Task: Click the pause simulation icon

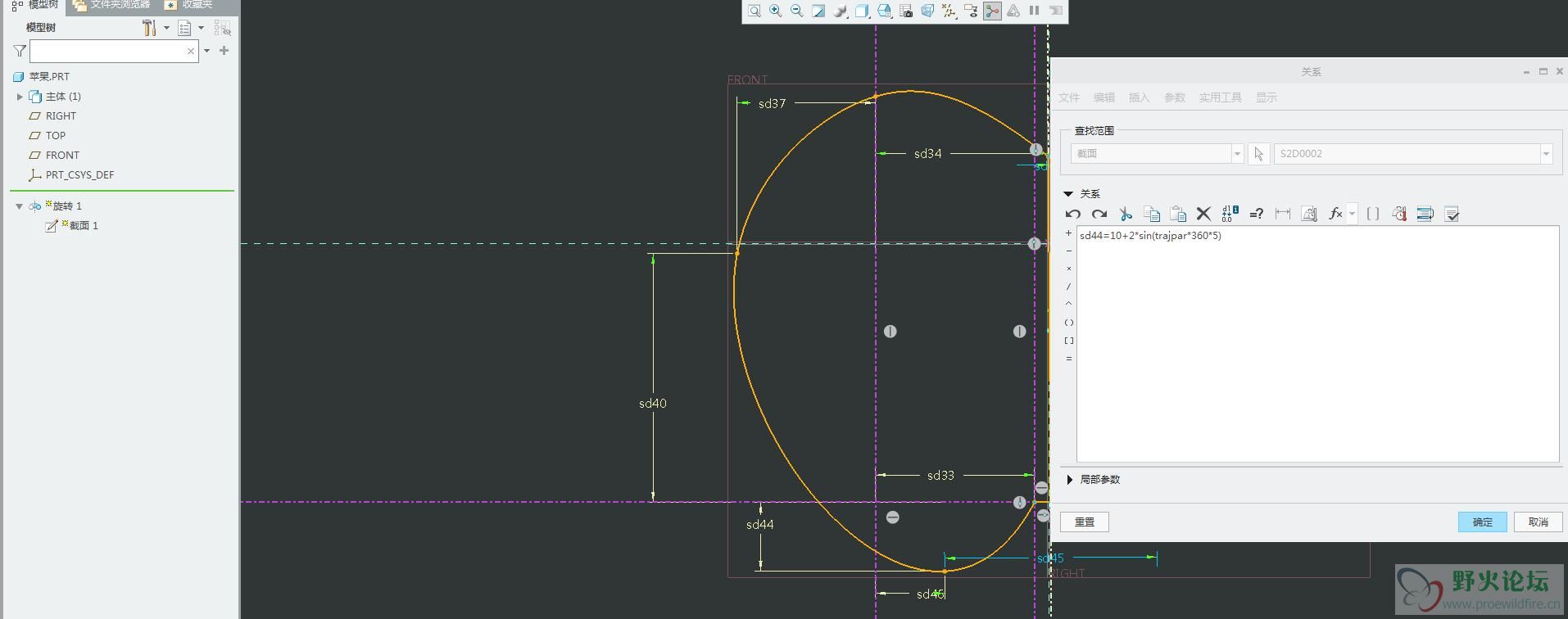Action: click(1035, 11)
